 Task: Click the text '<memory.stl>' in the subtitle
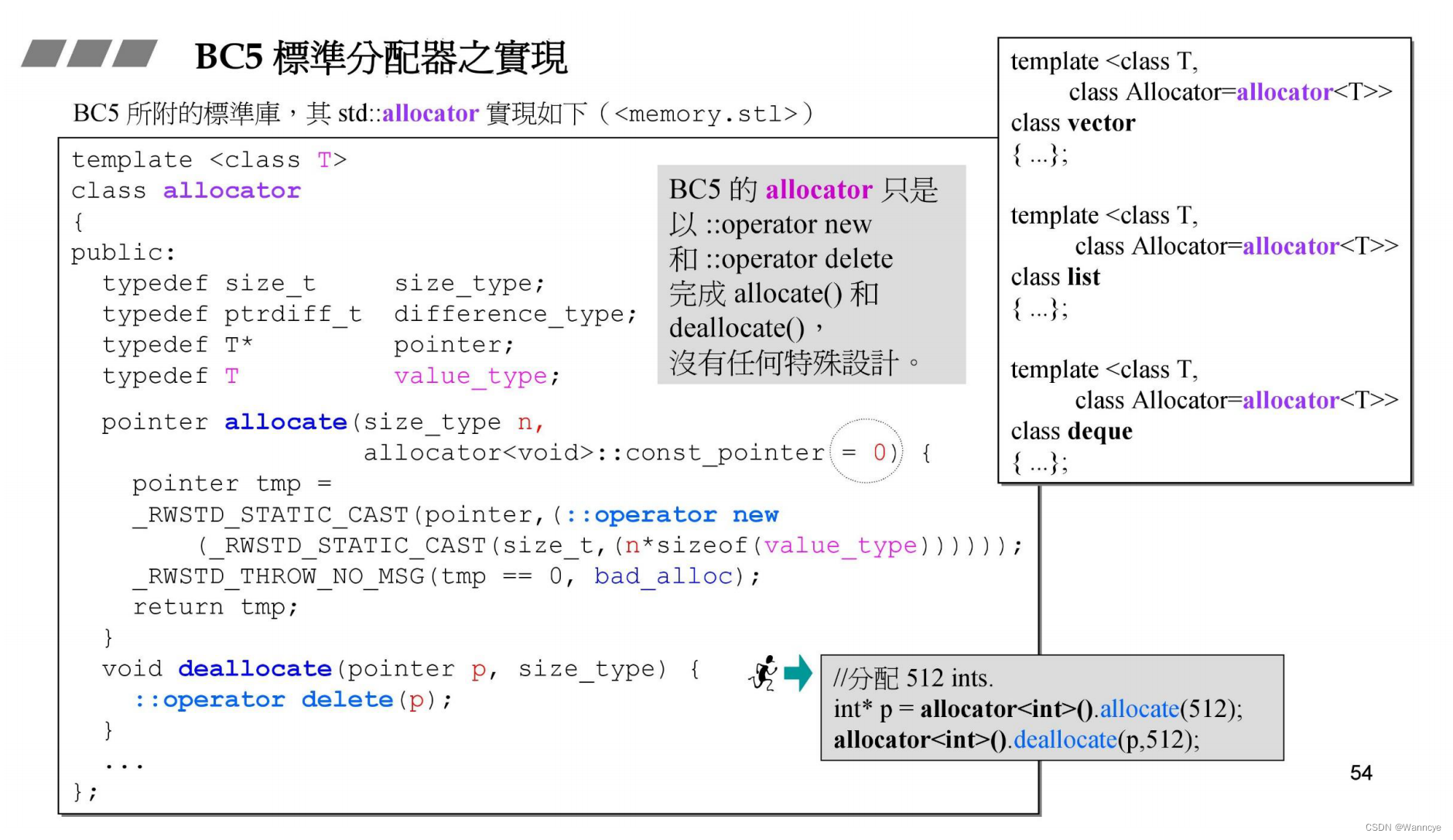(x=705, y=114)
